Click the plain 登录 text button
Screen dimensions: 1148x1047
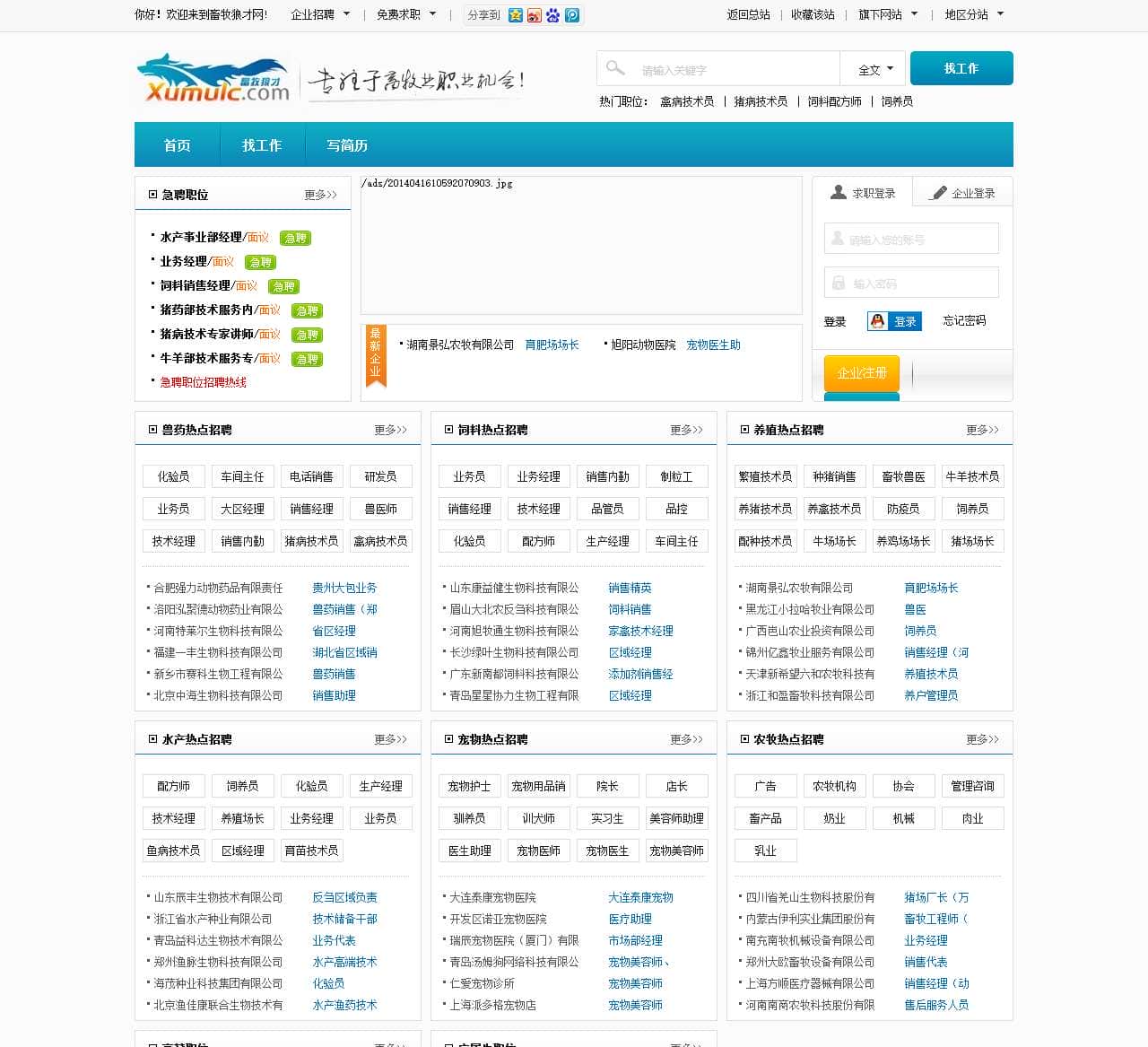coord(835,321)
